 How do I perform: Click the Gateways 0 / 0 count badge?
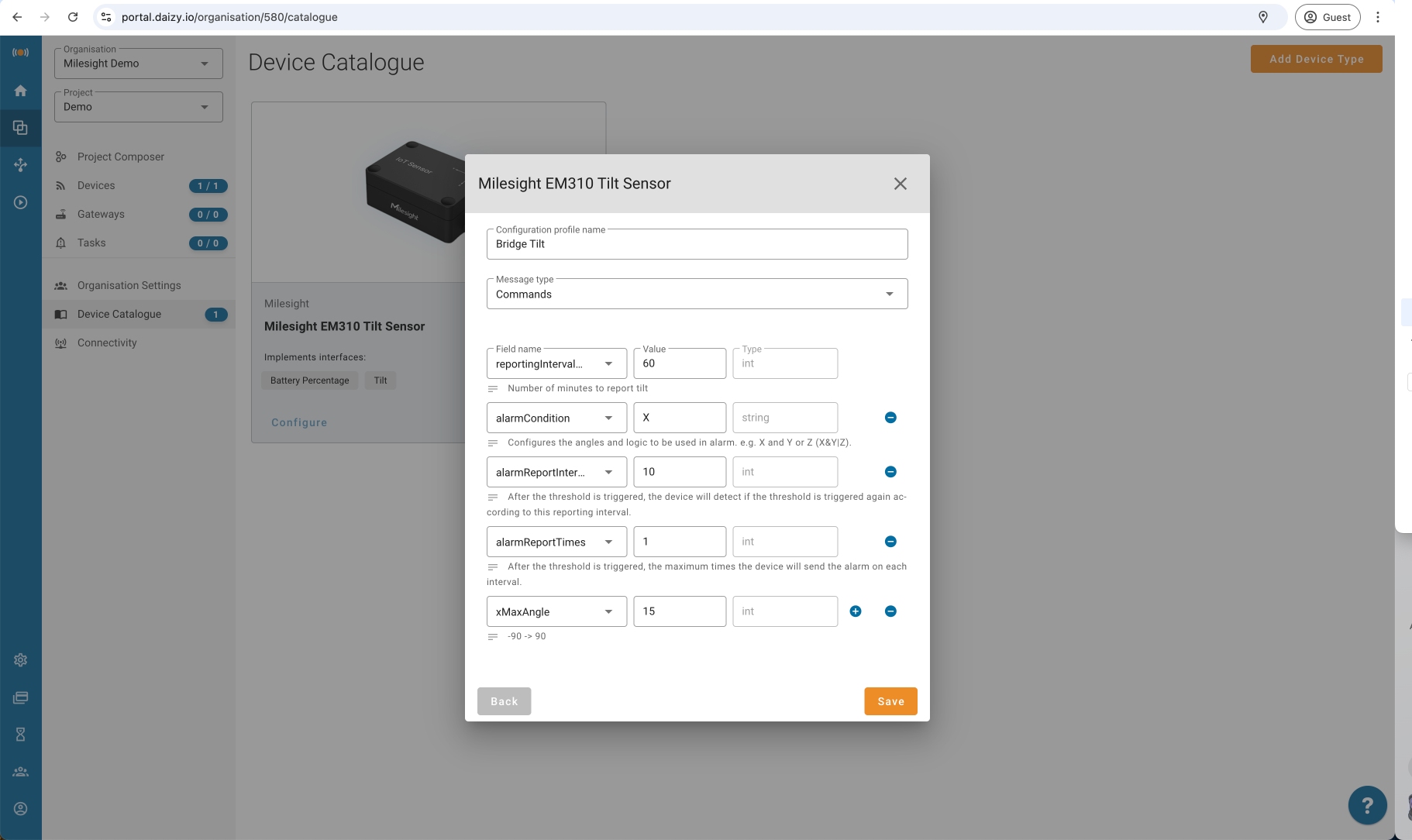pyautogui.click(x=208, y=215)
